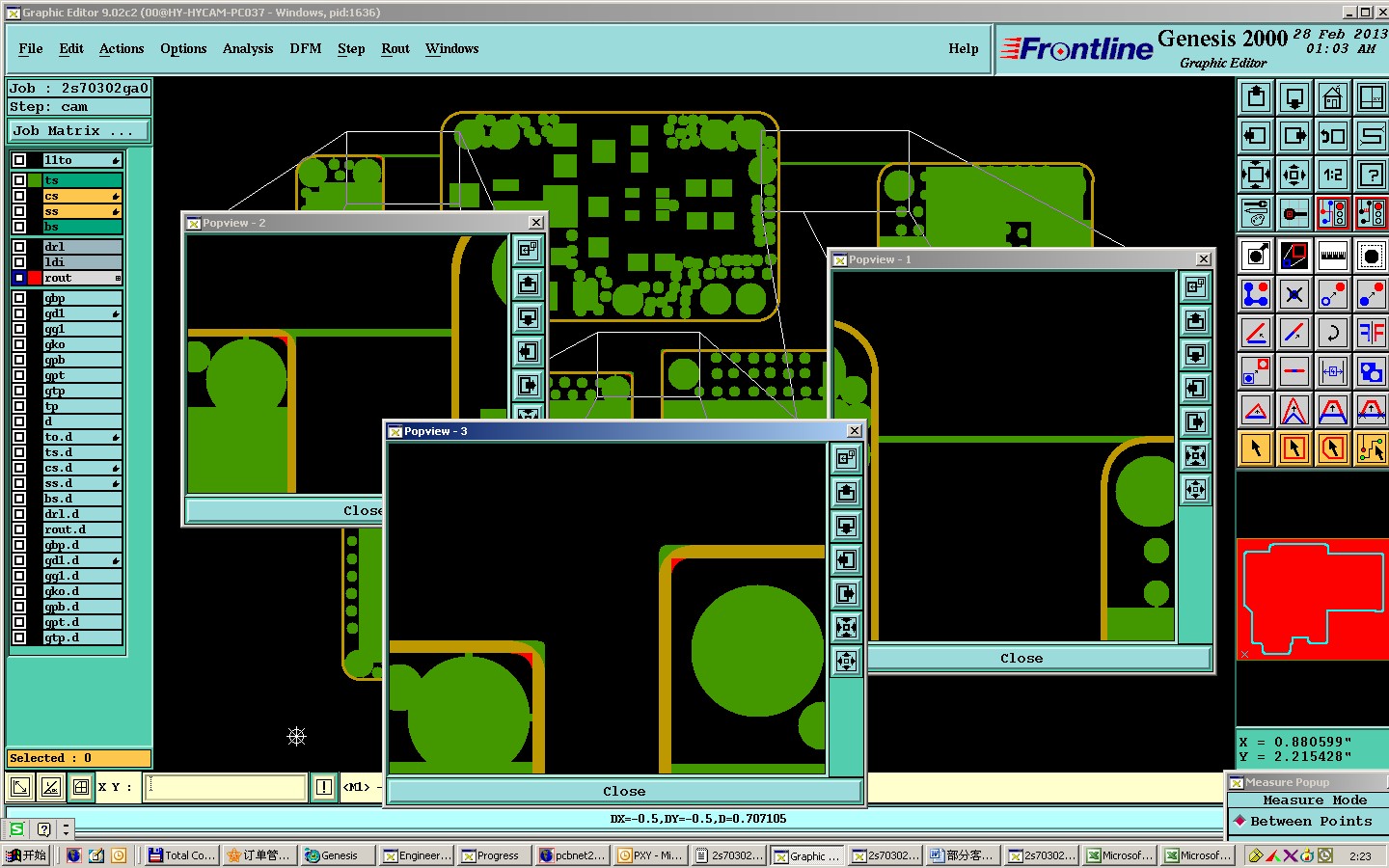This screenshot has height=868, width=1389.
Task: Select the net selection pointer icon
Action: [x=1372, y=448]
